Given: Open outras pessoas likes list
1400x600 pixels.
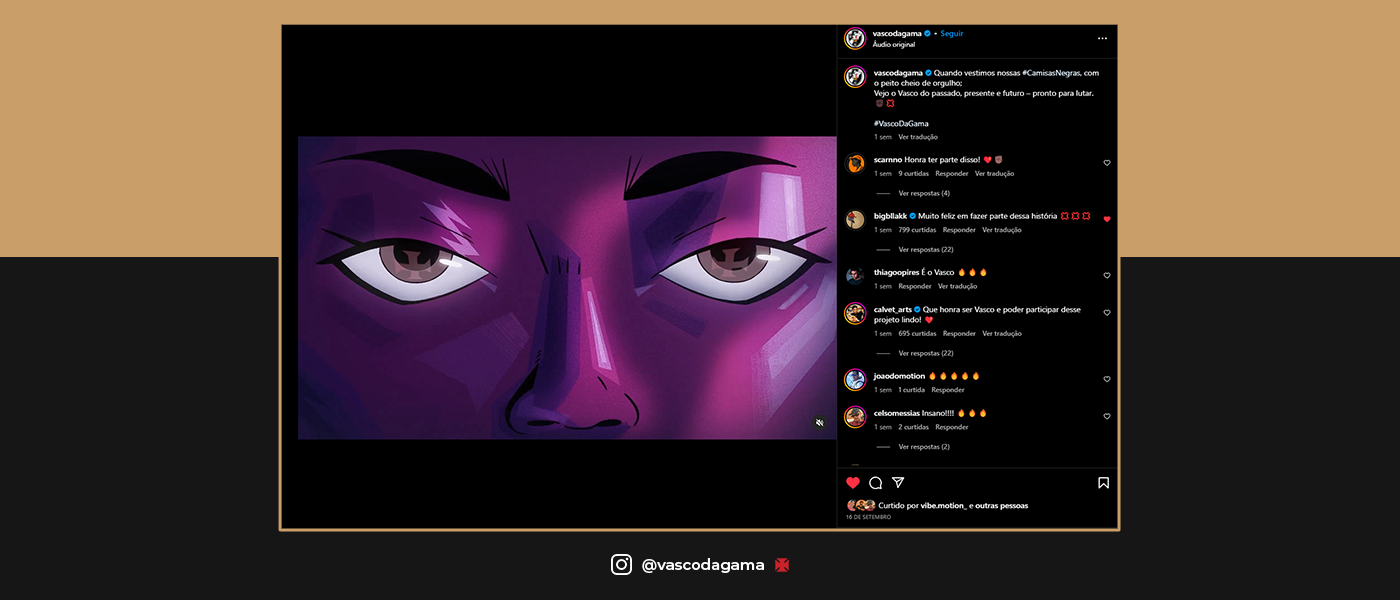Looking at the screenshot, I should click(x=1001, y=506).
